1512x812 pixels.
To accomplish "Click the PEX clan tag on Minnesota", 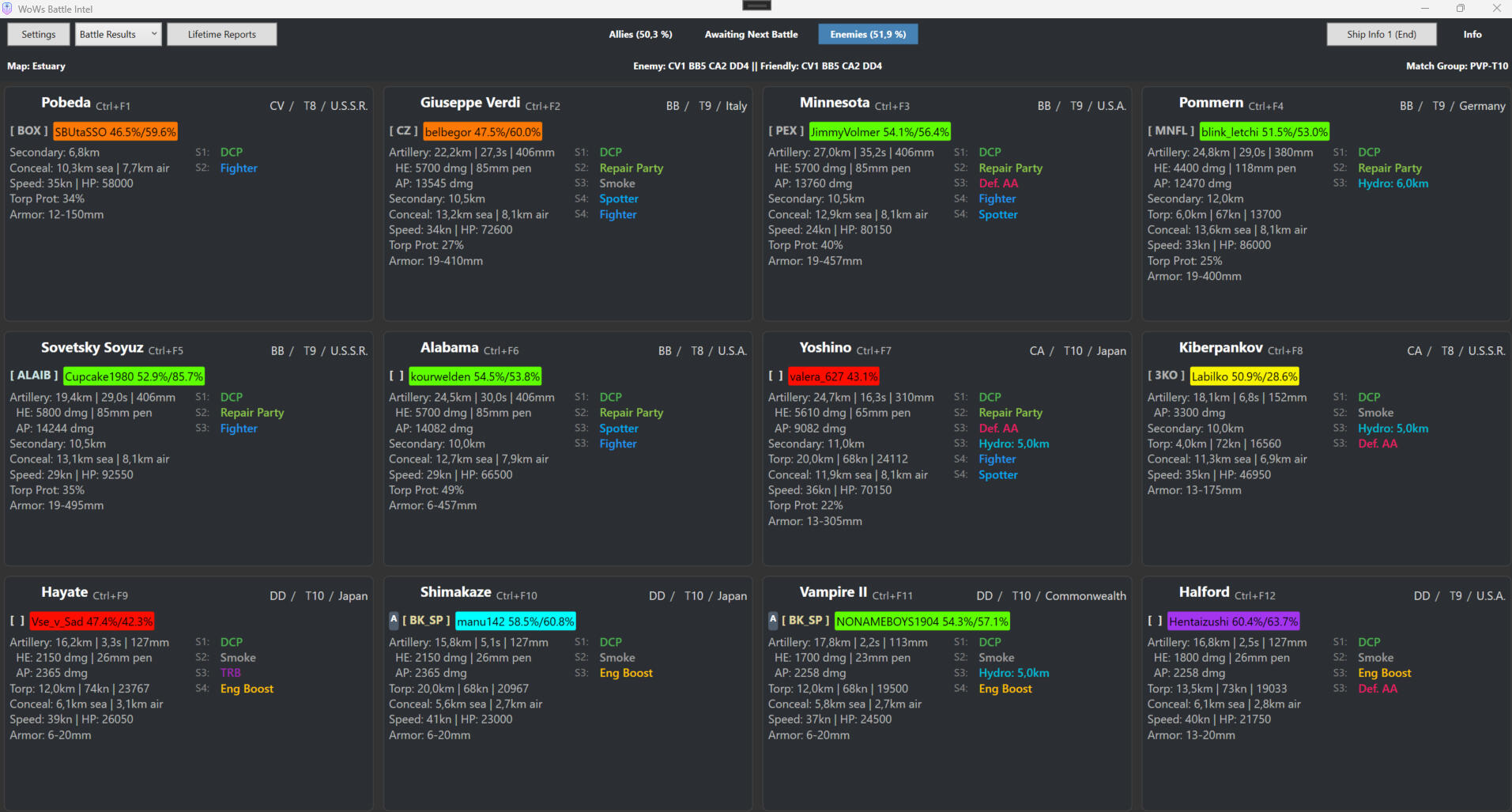I will (786, 131).
